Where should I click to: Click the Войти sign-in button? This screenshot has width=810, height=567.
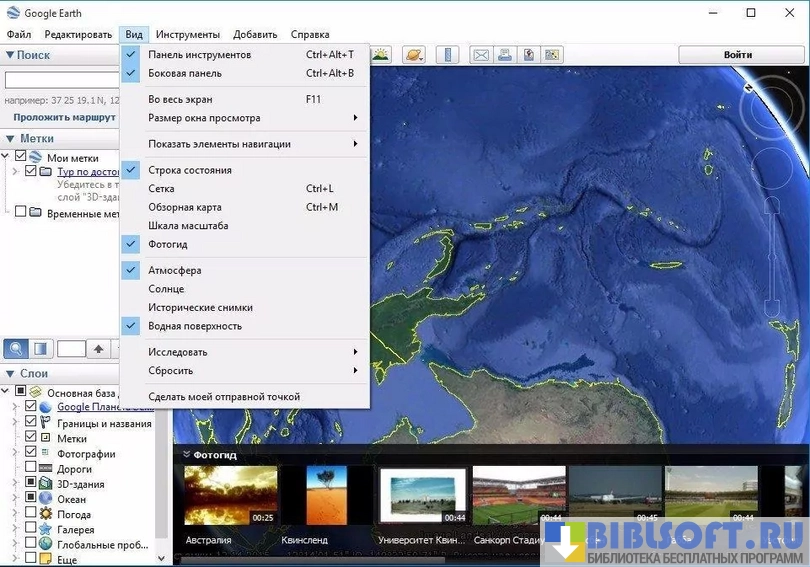[738, 54]
